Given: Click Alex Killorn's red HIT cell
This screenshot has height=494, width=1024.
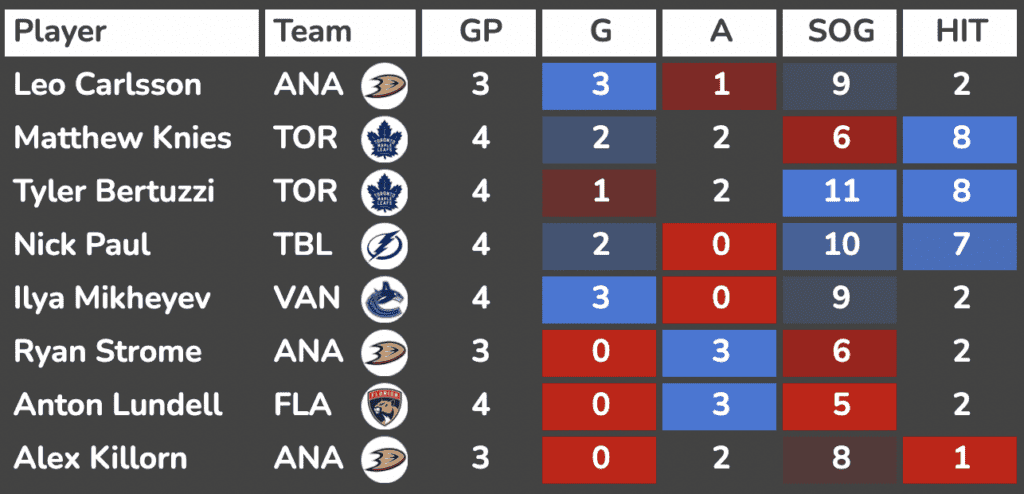Looking at the screenshot, I should tap(961, 459).
